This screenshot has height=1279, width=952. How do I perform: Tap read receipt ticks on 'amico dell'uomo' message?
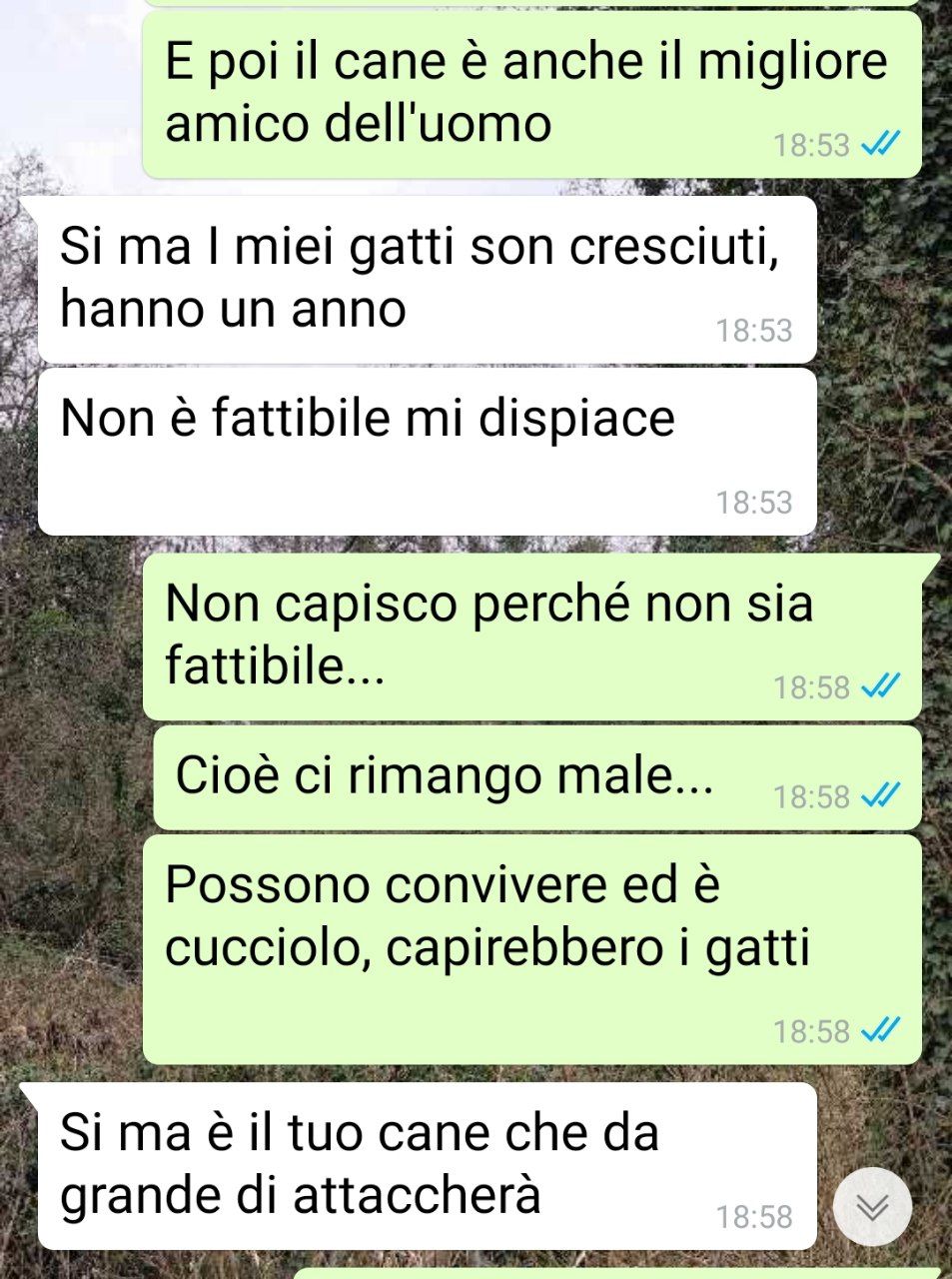(881, 144)
